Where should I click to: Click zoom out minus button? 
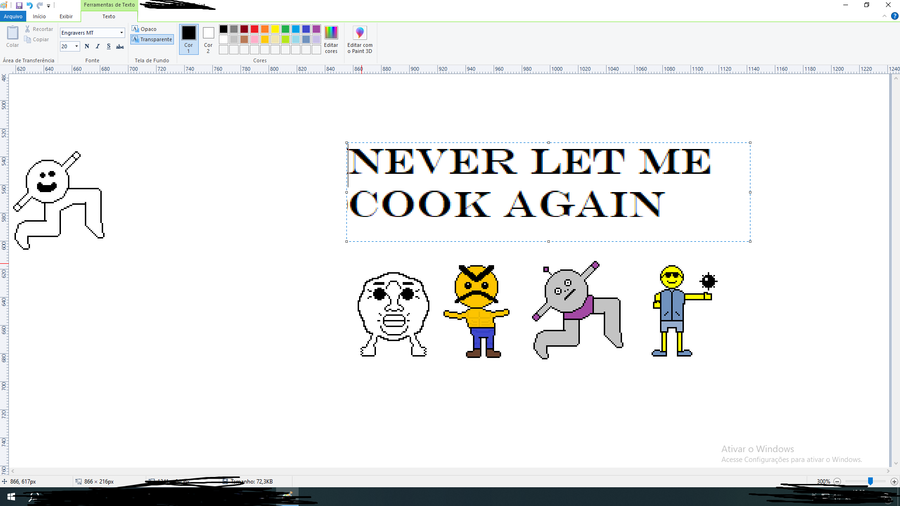[x=837, y=481]
